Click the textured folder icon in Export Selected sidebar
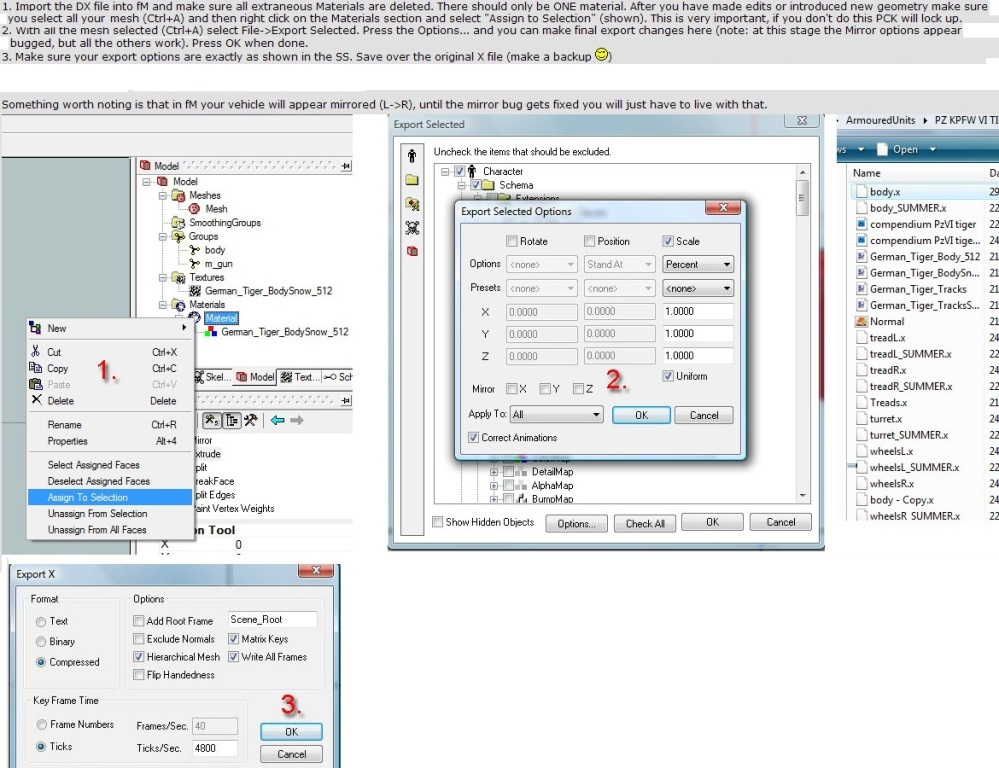 tap(412, 204)
